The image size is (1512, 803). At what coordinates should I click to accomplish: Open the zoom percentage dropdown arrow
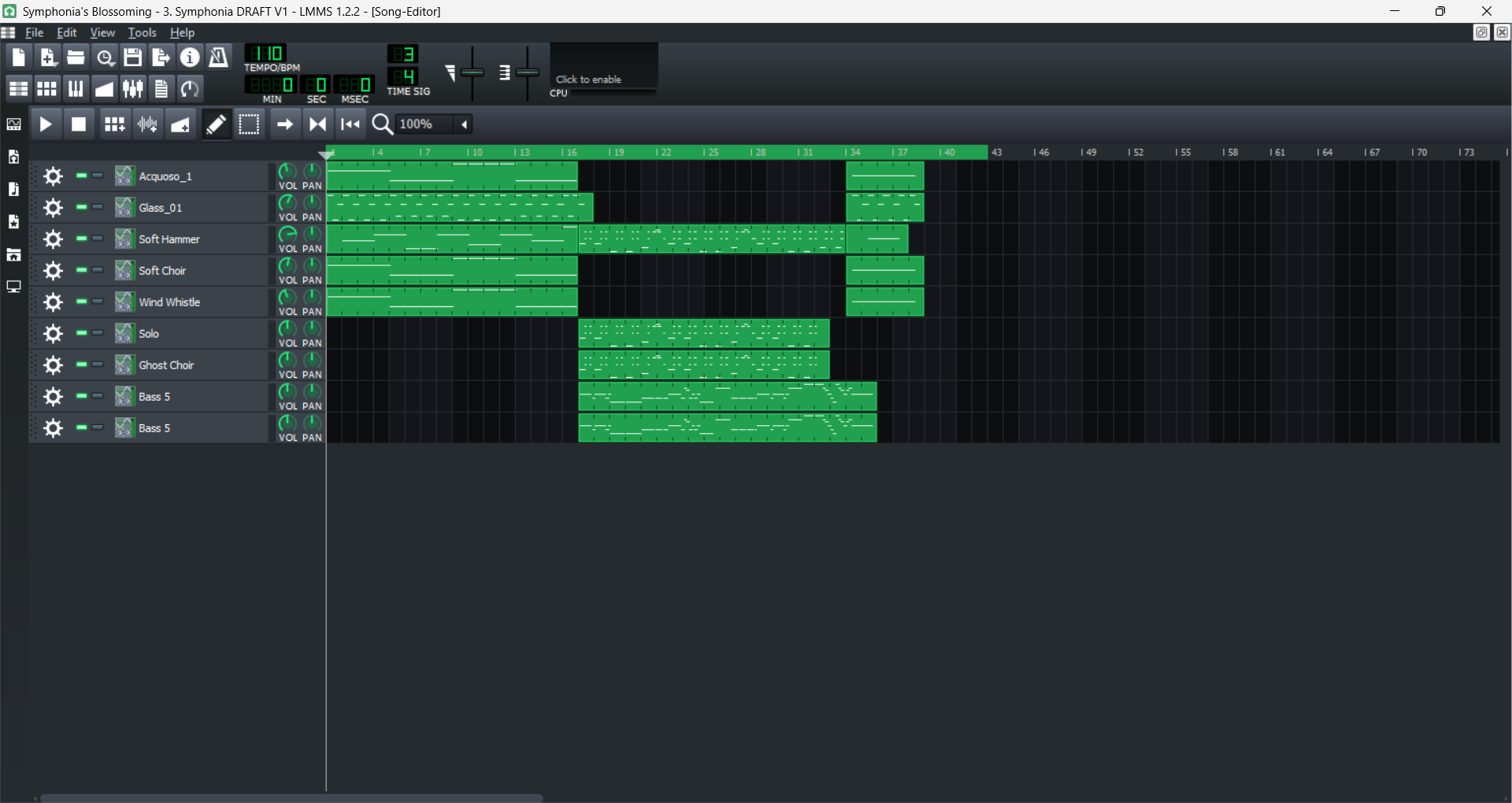(x=465, y=124)
